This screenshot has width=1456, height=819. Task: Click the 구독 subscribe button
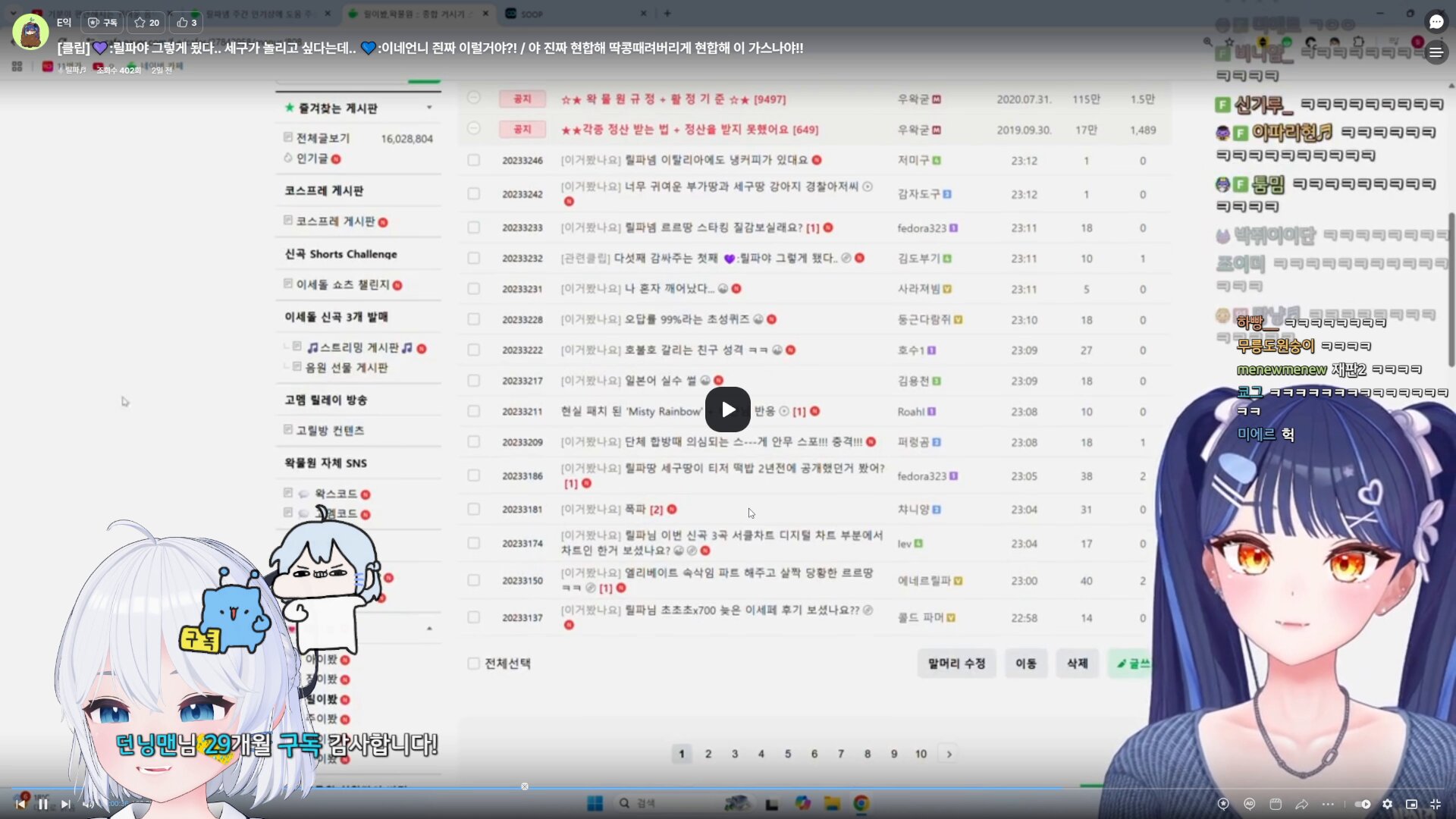[103, 23]
